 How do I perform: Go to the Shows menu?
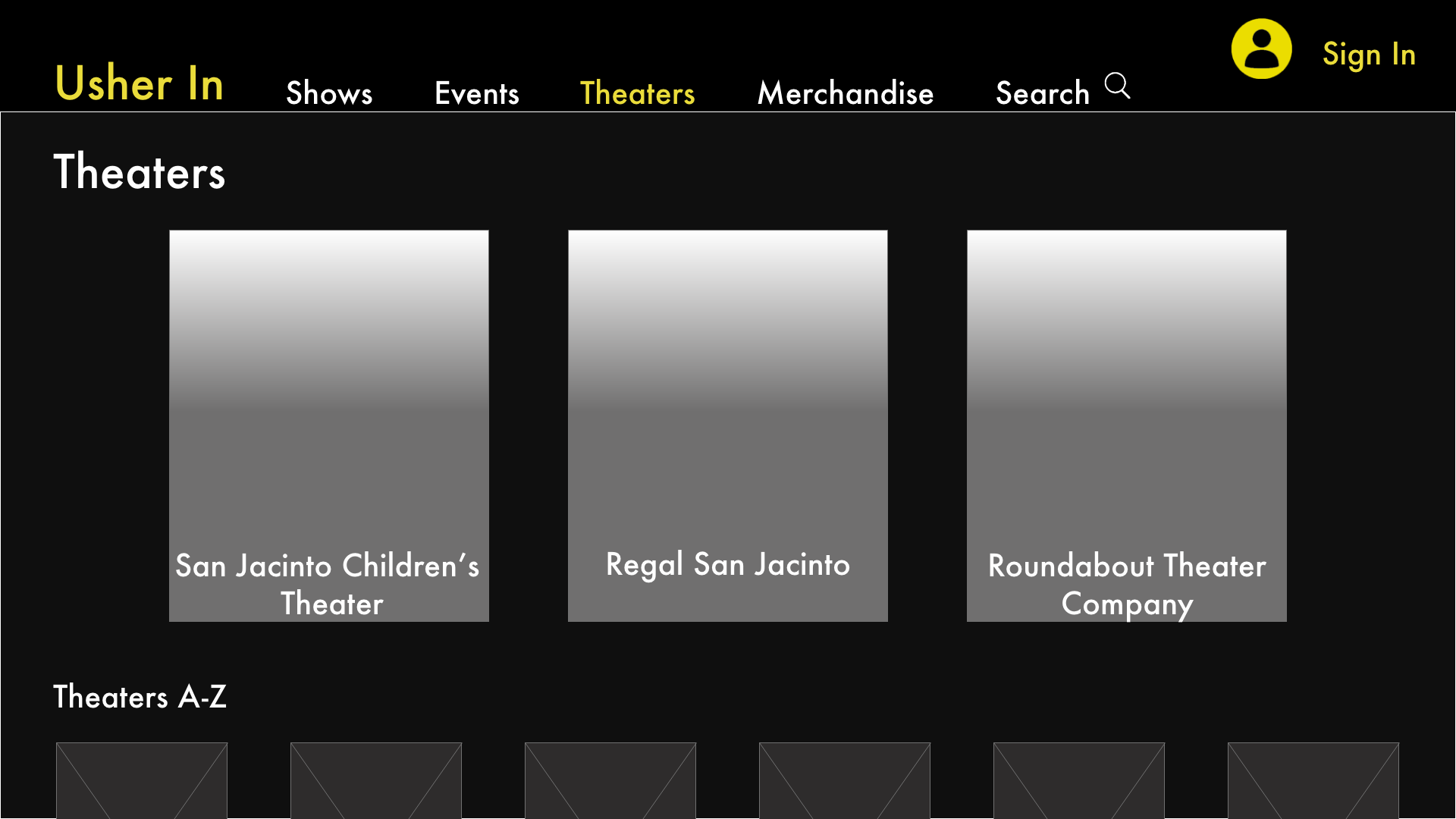tap(329, 93)
